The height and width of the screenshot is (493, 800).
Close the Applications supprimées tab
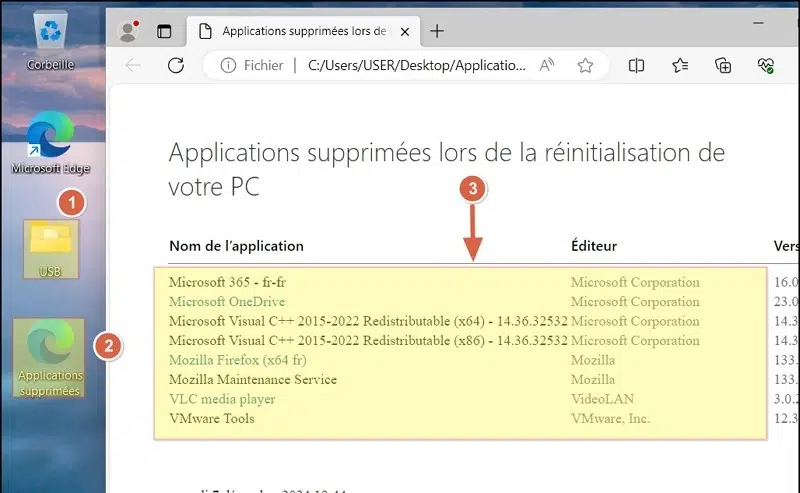tap(405, 32)
